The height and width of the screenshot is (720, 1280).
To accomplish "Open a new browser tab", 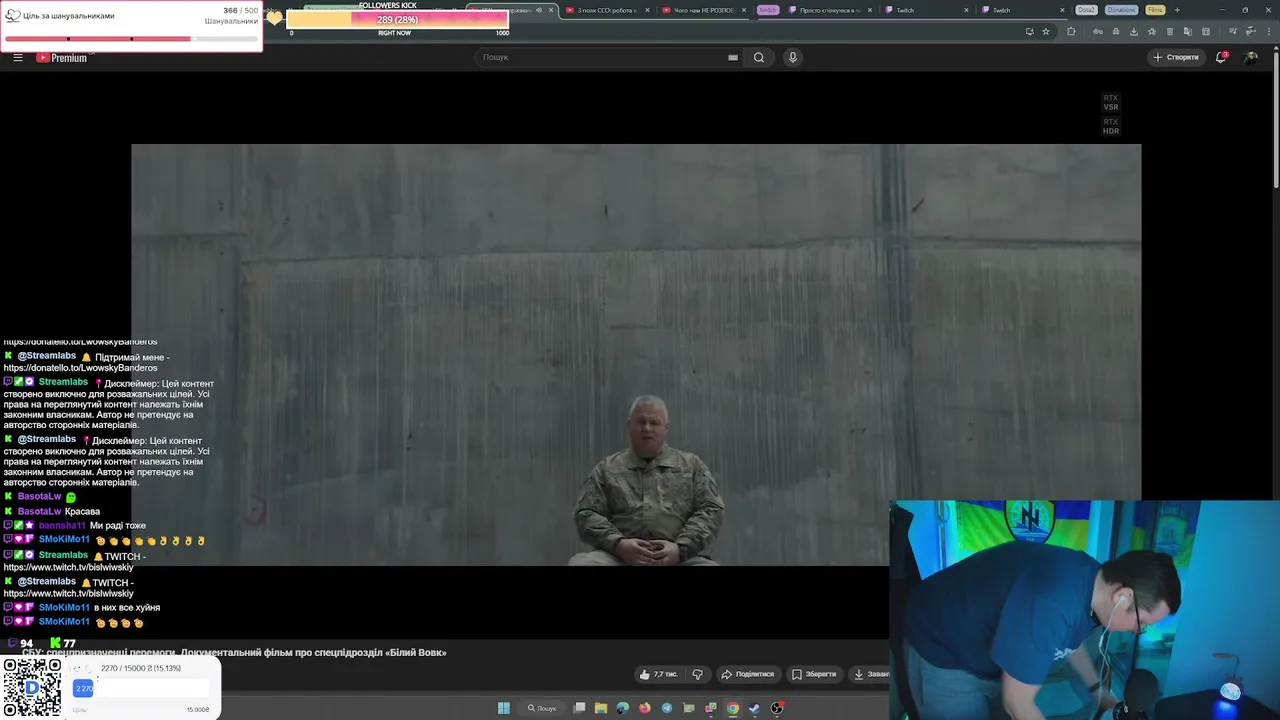I will point(1177,10).
